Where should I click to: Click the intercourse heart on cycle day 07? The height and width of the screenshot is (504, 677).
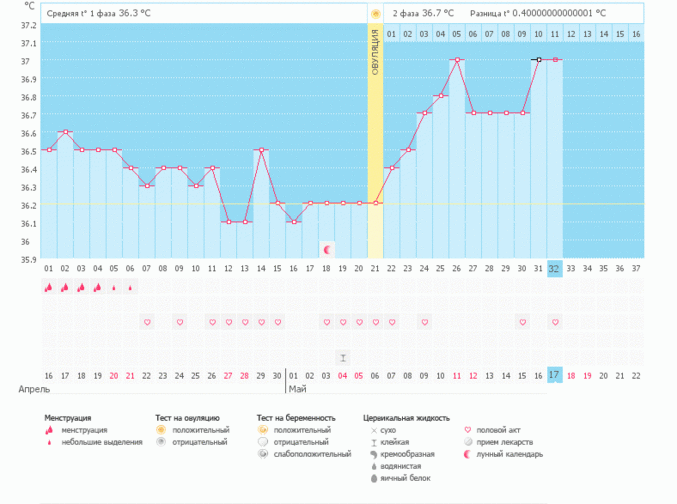tap(147, 322)
